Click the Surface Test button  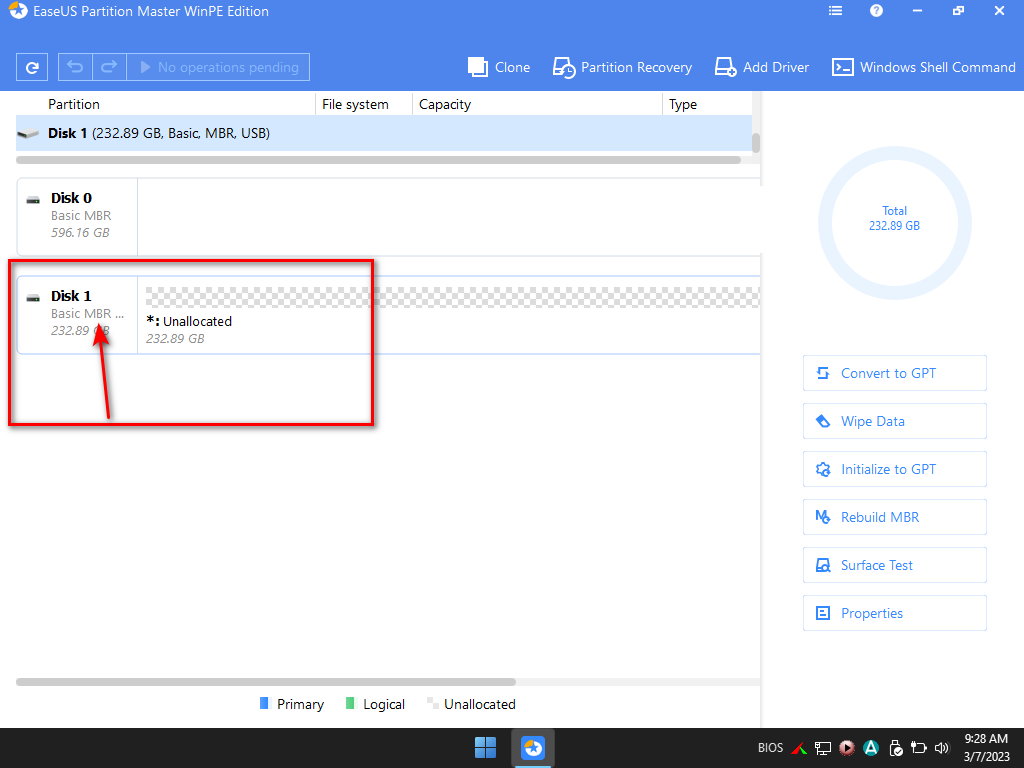click(895, 565)
